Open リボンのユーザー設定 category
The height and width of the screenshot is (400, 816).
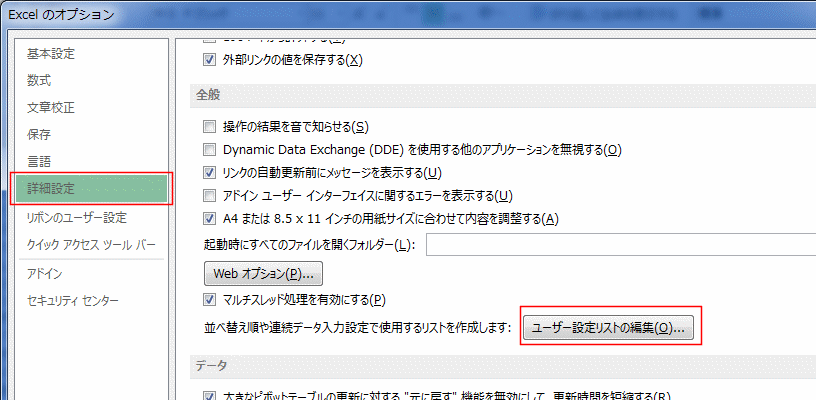point(76,217)
